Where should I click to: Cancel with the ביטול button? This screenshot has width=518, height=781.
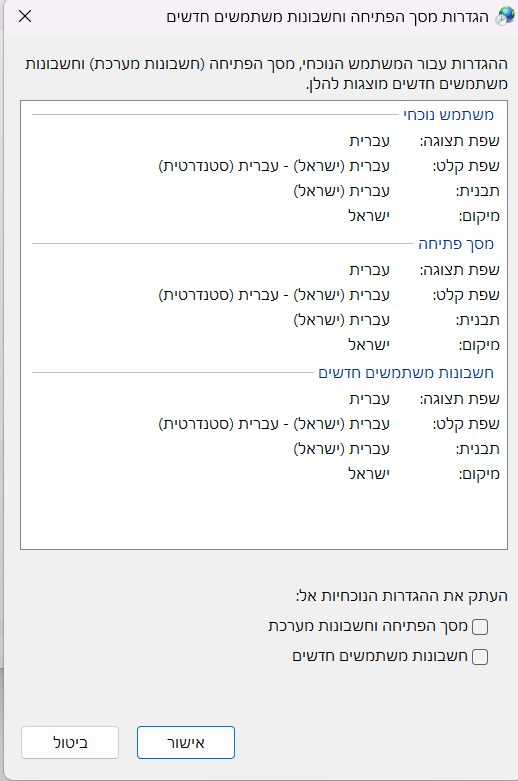click(x=70, y=743)
